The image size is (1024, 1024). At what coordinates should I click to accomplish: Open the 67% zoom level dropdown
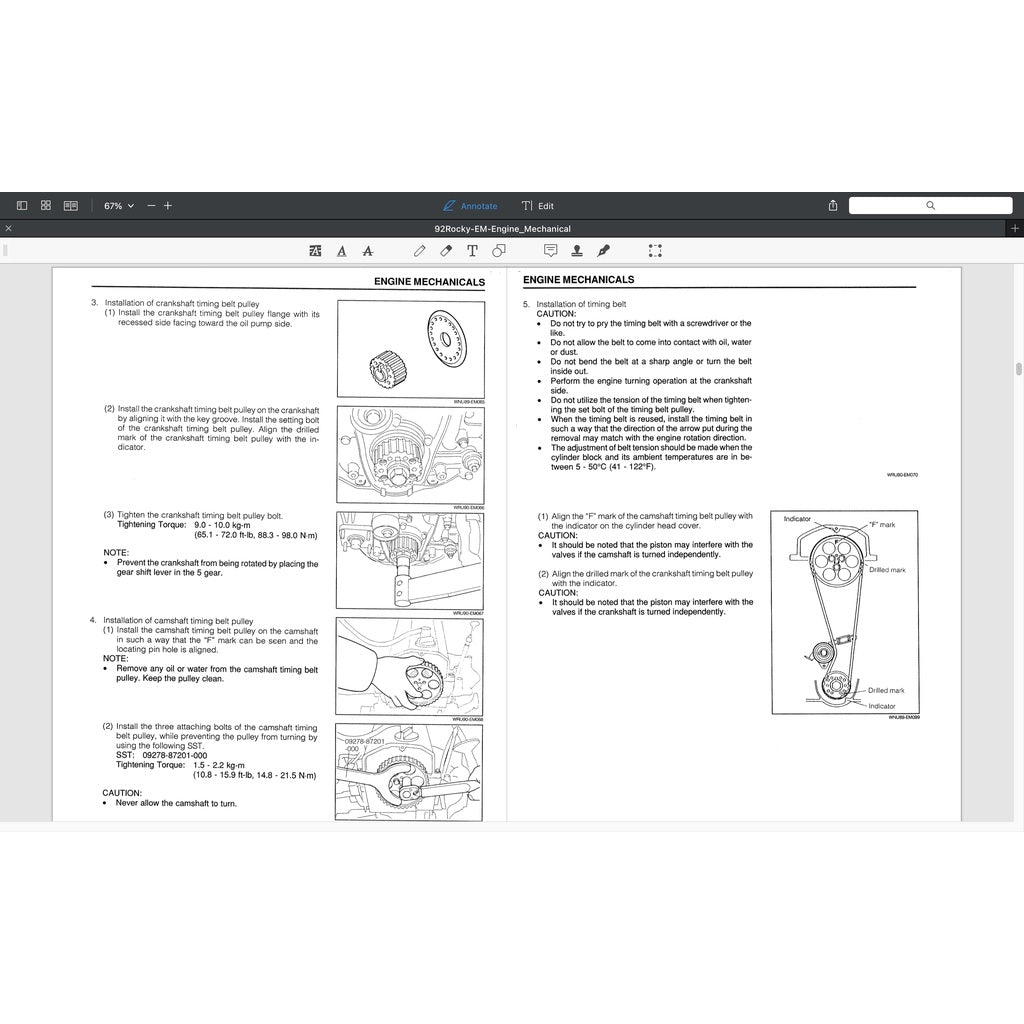pyautogui.click(x=119, y=205)
